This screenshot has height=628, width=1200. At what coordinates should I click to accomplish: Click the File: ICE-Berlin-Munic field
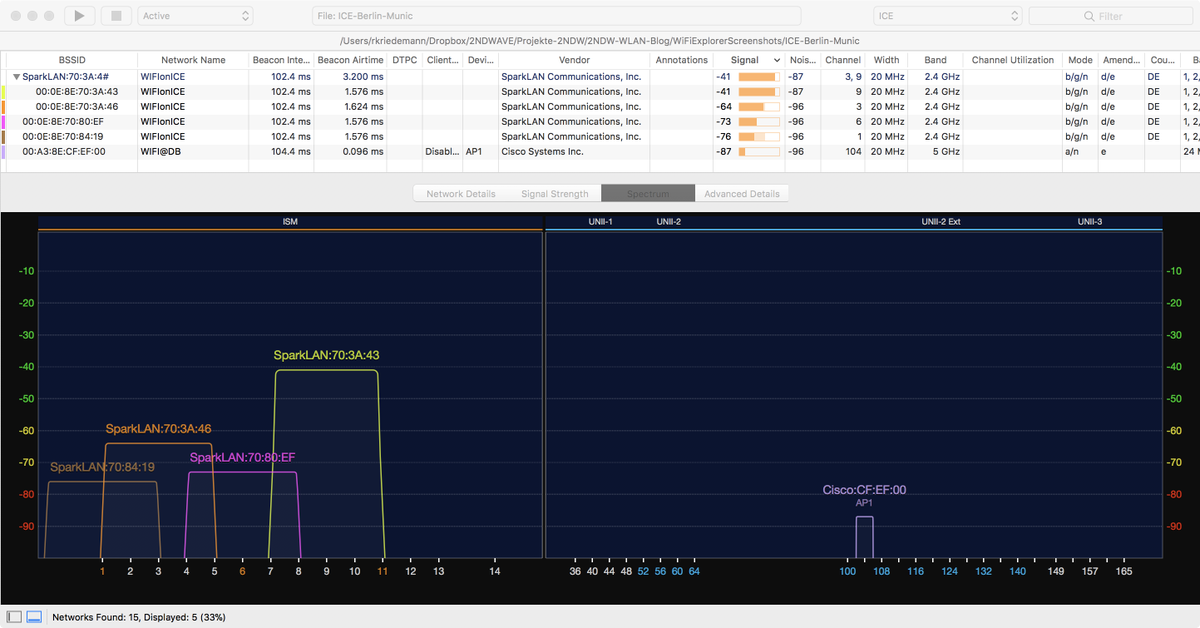556,16
